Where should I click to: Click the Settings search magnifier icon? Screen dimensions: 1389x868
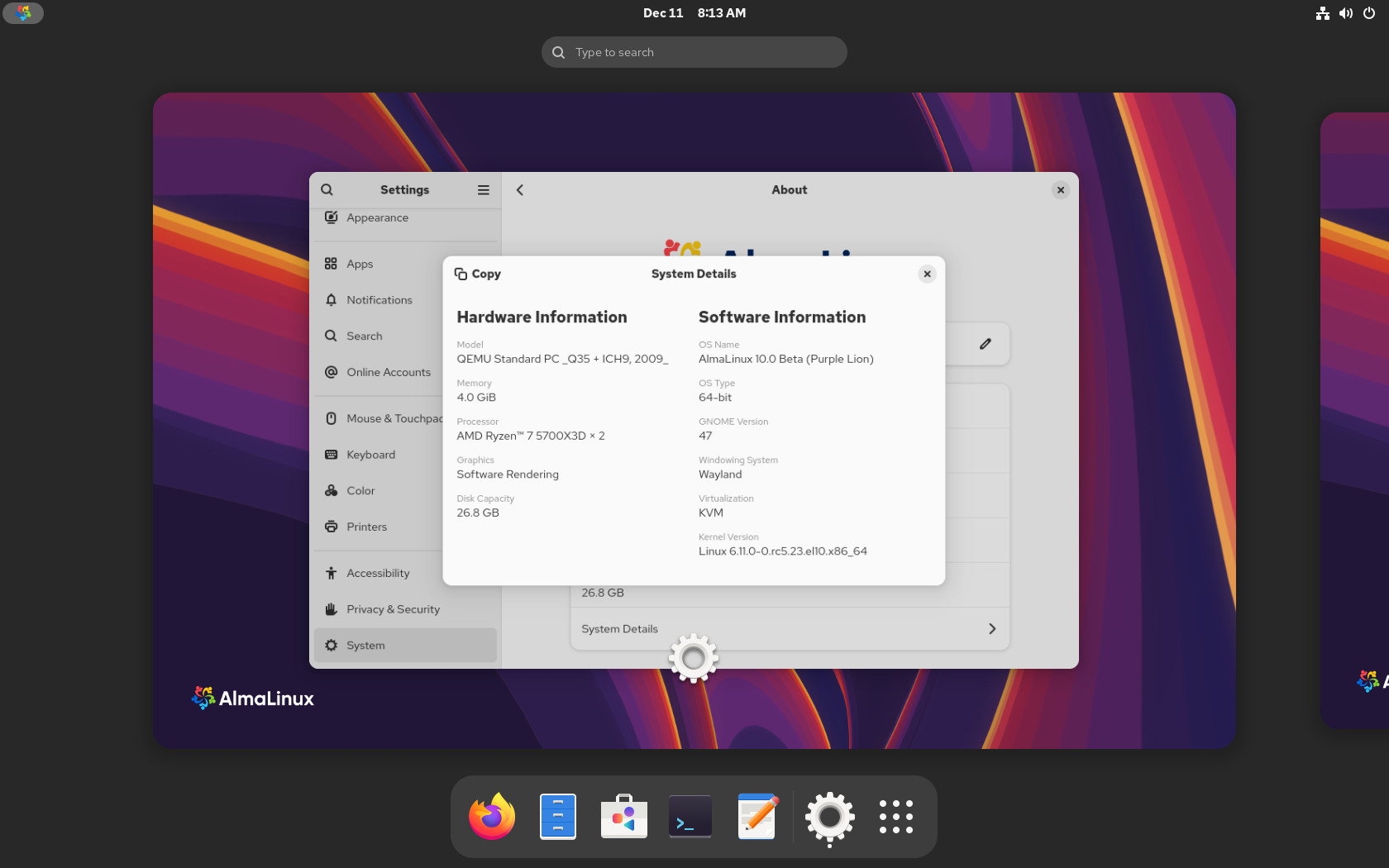[x=327, y=190]
